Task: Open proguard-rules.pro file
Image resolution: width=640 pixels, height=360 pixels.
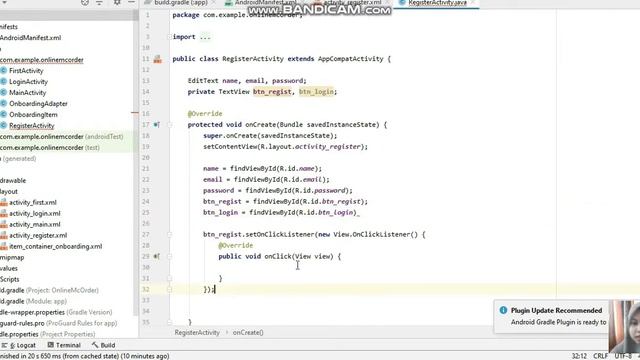Action: [x=58, y=323]
